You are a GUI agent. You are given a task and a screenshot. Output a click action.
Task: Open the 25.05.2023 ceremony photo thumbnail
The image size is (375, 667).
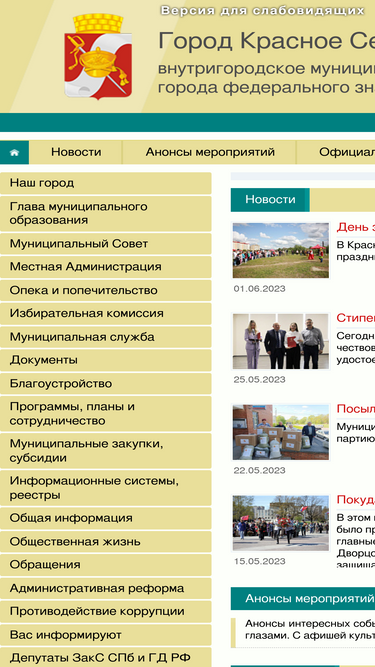[281, 341]
